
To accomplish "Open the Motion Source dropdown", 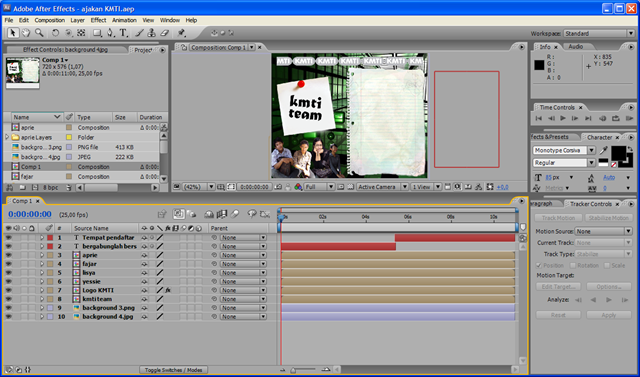I will point(604,231).
